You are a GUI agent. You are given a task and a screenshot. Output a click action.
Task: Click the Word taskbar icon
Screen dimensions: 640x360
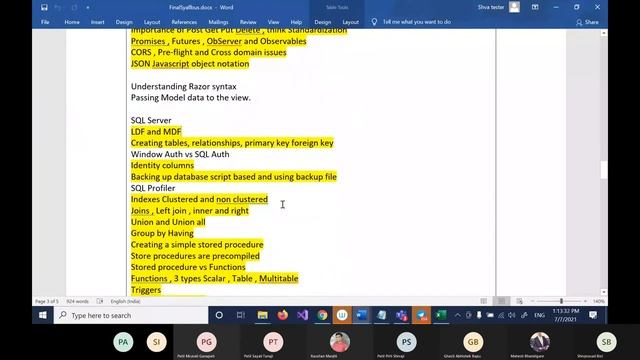[x=362, y=315]
